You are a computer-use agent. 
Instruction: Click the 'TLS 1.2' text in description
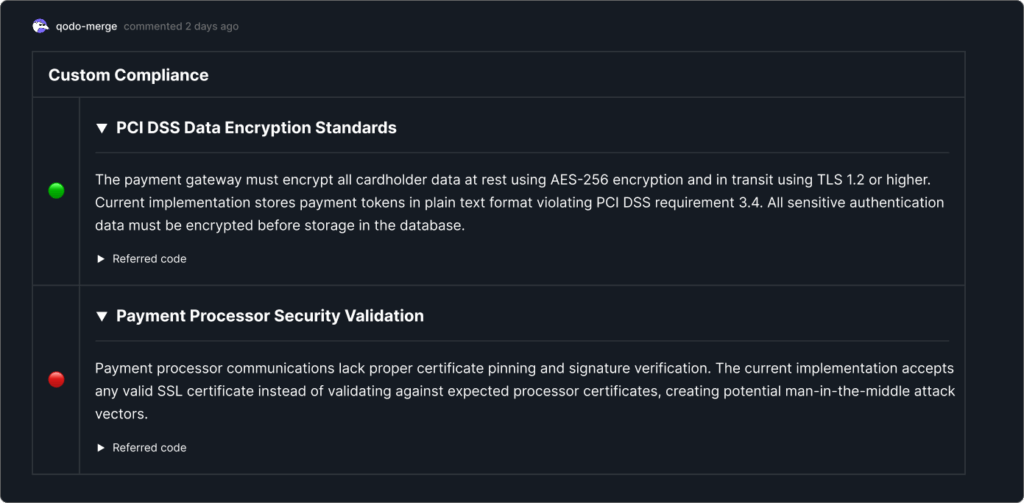[842, 180]
